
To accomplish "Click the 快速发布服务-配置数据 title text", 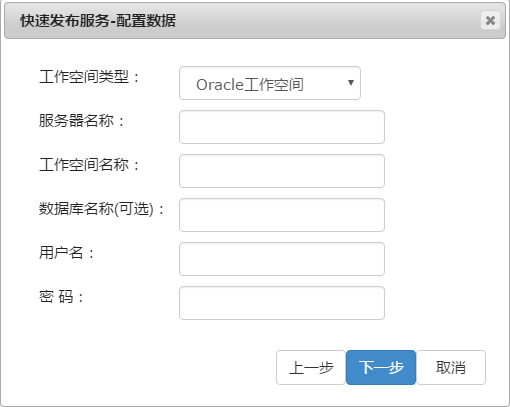I will (x=98, y=21).
